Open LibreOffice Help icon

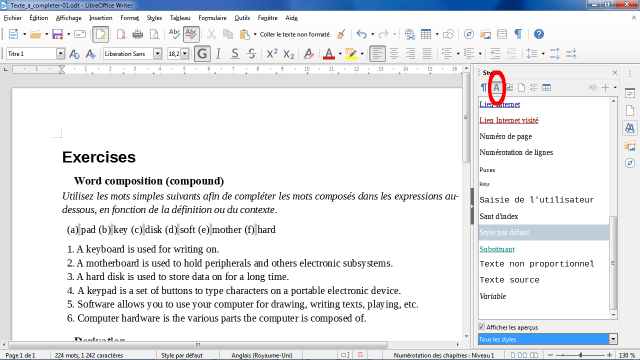click(539, 34)
